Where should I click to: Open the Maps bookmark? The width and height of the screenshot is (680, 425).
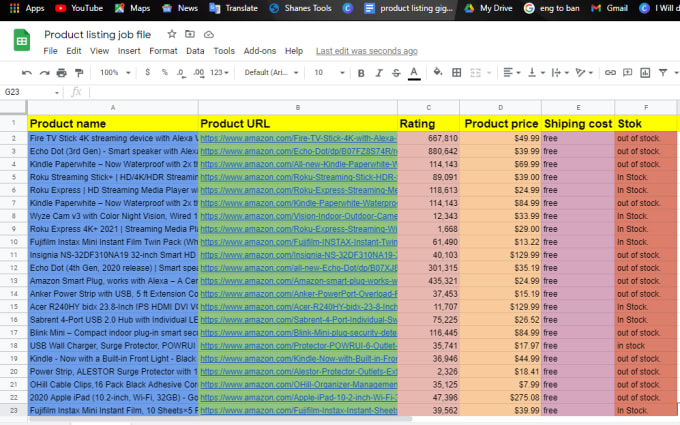(132, 8)
